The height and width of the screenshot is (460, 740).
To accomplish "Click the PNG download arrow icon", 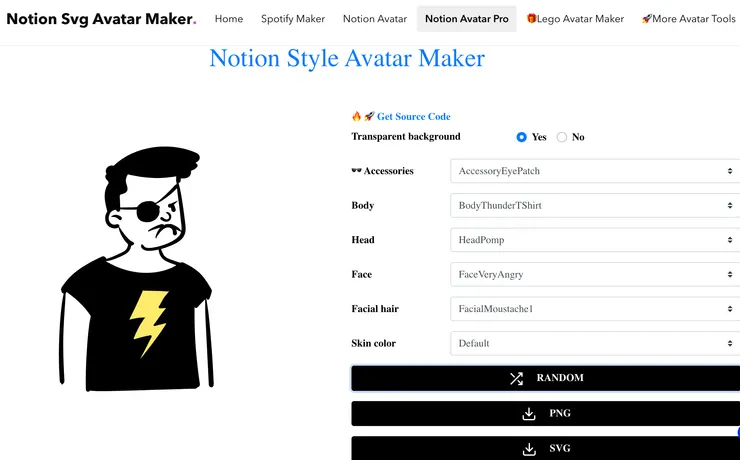I will tap(529, 414).
